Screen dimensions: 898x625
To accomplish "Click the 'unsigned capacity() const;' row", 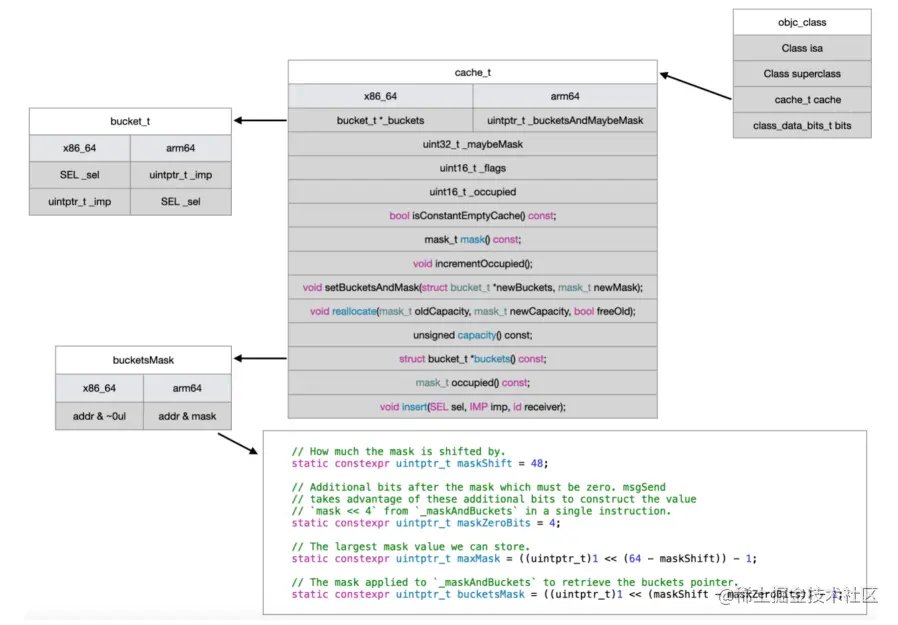I will [x=472, y=335].
